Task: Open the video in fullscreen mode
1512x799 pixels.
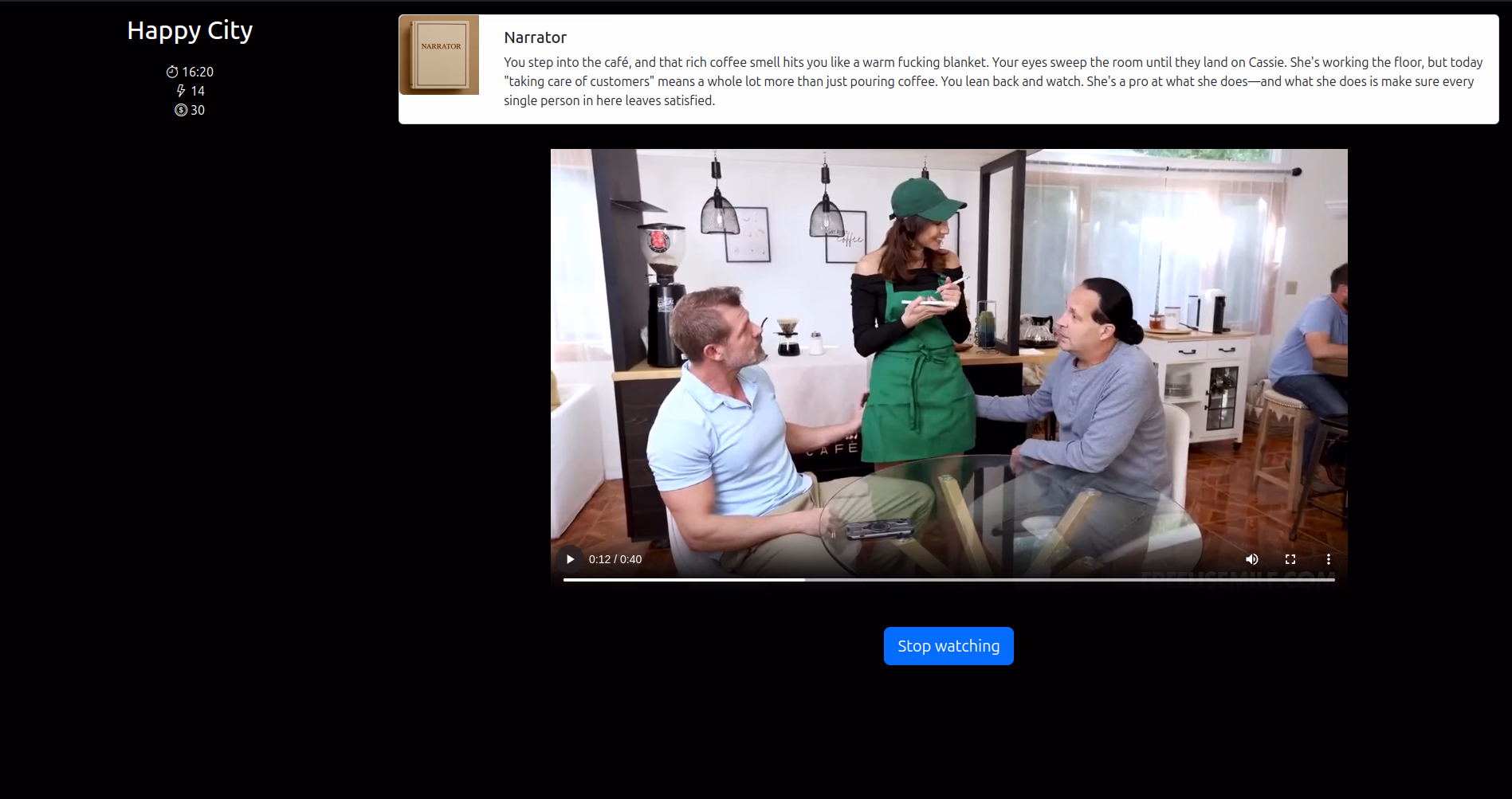Action: 1290,559
